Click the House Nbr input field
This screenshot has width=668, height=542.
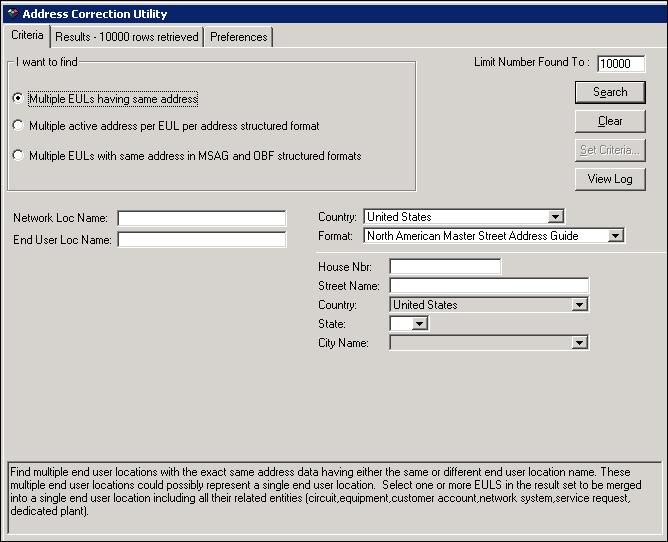tap(445, 266)
